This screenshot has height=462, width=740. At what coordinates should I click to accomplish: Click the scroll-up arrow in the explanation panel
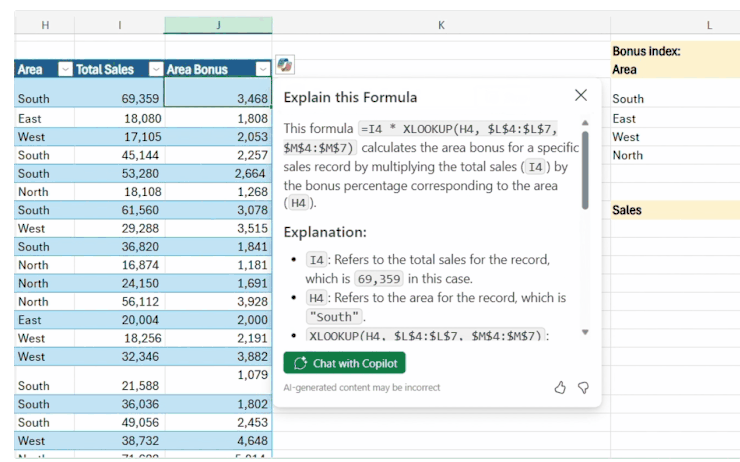[x=585, y=123]
